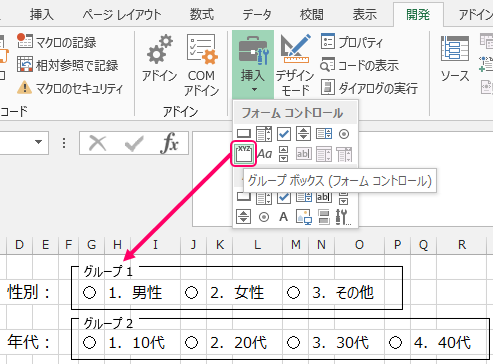493x364 pixels.
Task: Select ActiveX Image control icon
Action: pyautogui.click(x=304, y=217)
